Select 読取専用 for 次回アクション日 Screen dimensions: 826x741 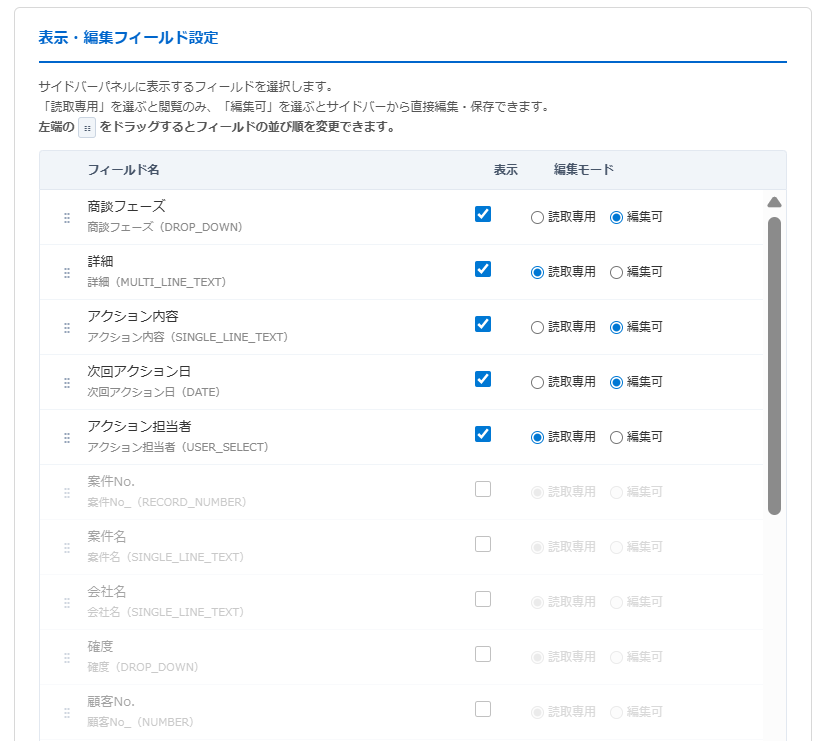coord(537,382)
